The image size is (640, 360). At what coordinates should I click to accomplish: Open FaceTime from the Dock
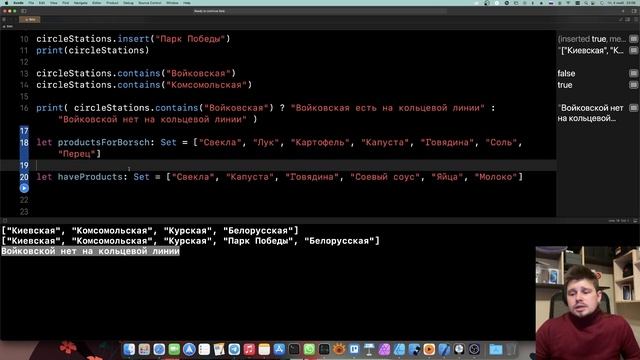(174, 349)
